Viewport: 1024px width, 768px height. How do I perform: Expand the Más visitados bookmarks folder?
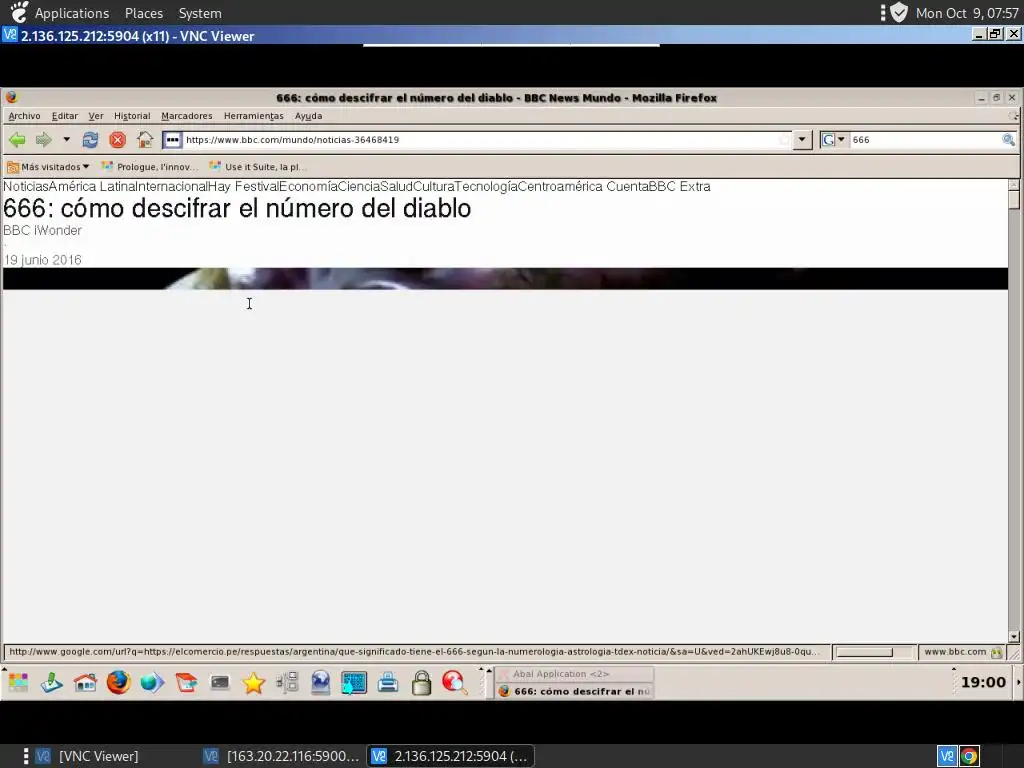[x=48, y=167]
